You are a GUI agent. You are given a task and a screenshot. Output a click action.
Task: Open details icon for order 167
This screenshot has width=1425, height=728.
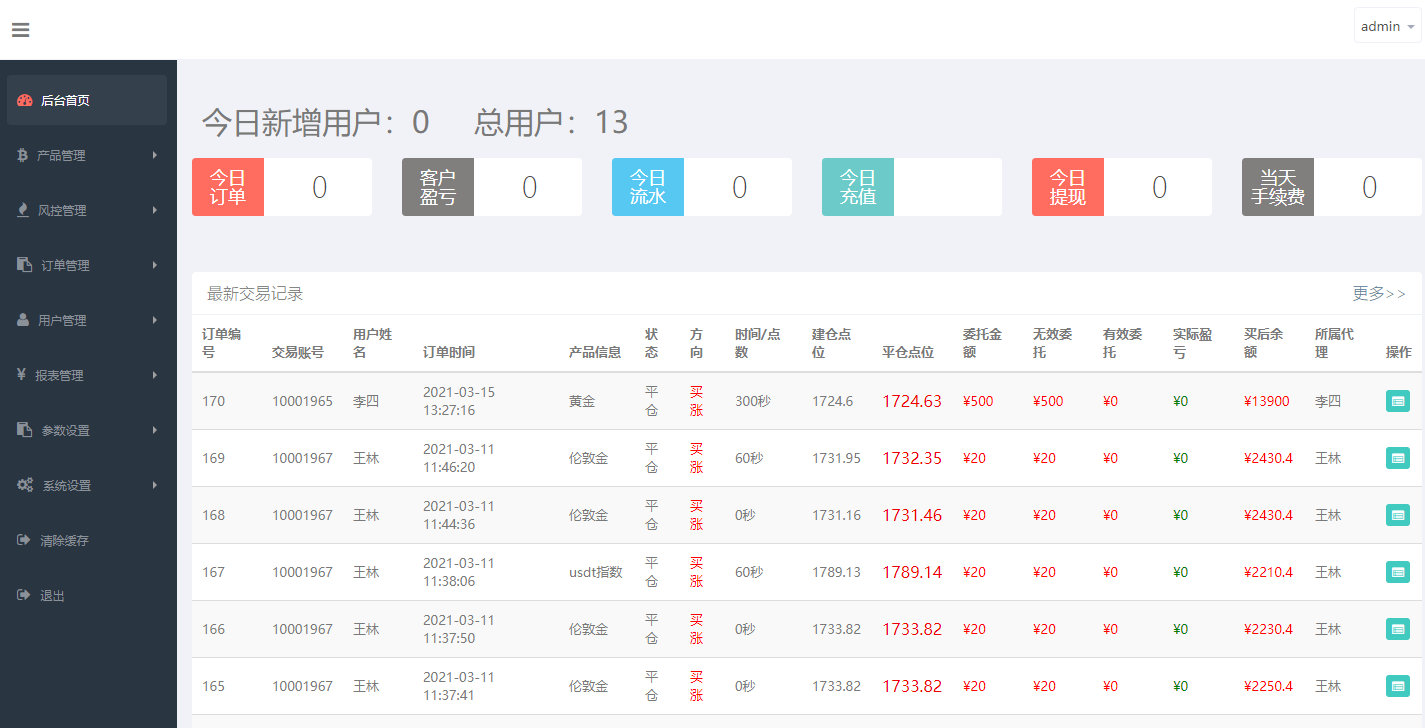pyautogui.click(x=1398, y=572)
